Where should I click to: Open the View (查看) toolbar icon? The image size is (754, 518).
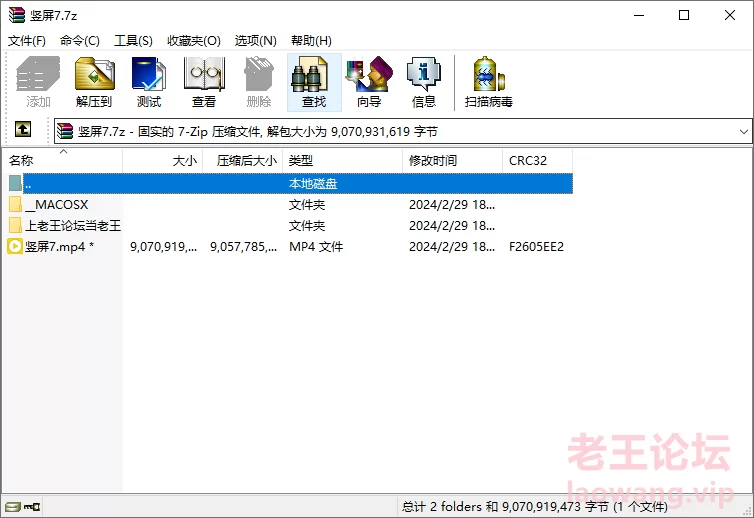[204, 82]
